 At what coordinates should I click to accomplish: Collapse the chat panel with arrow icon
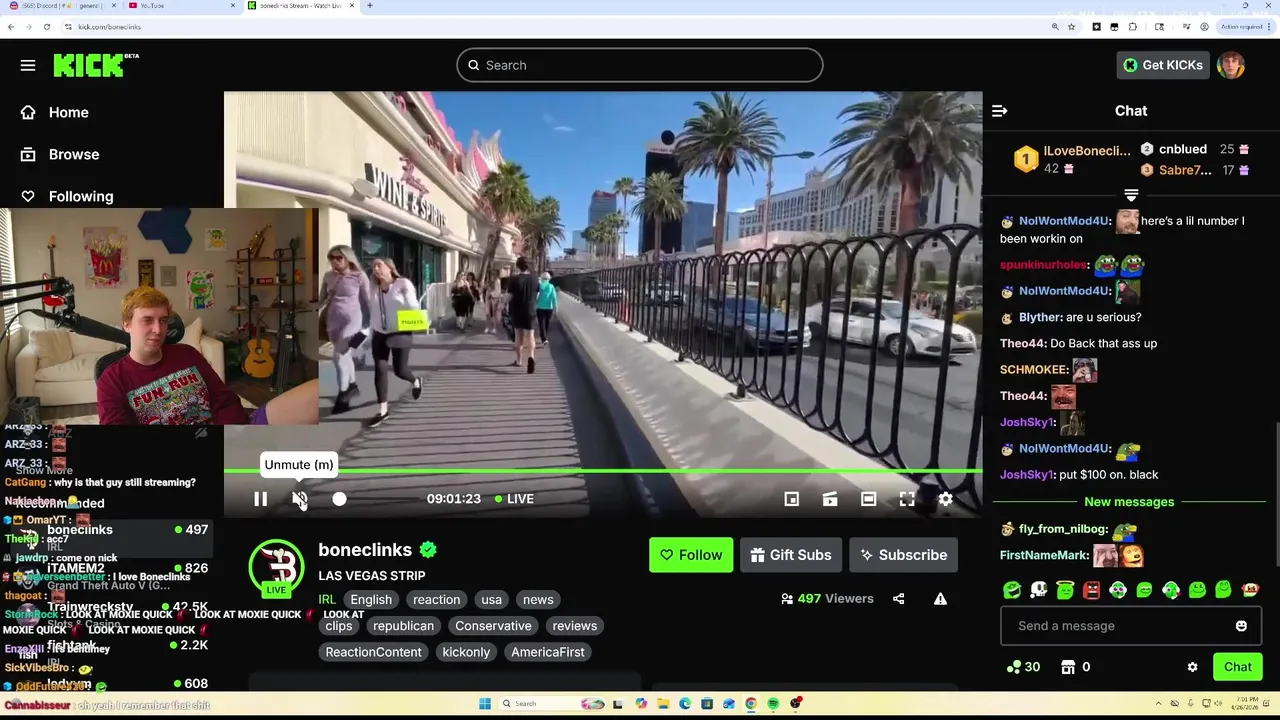point(999,111)
